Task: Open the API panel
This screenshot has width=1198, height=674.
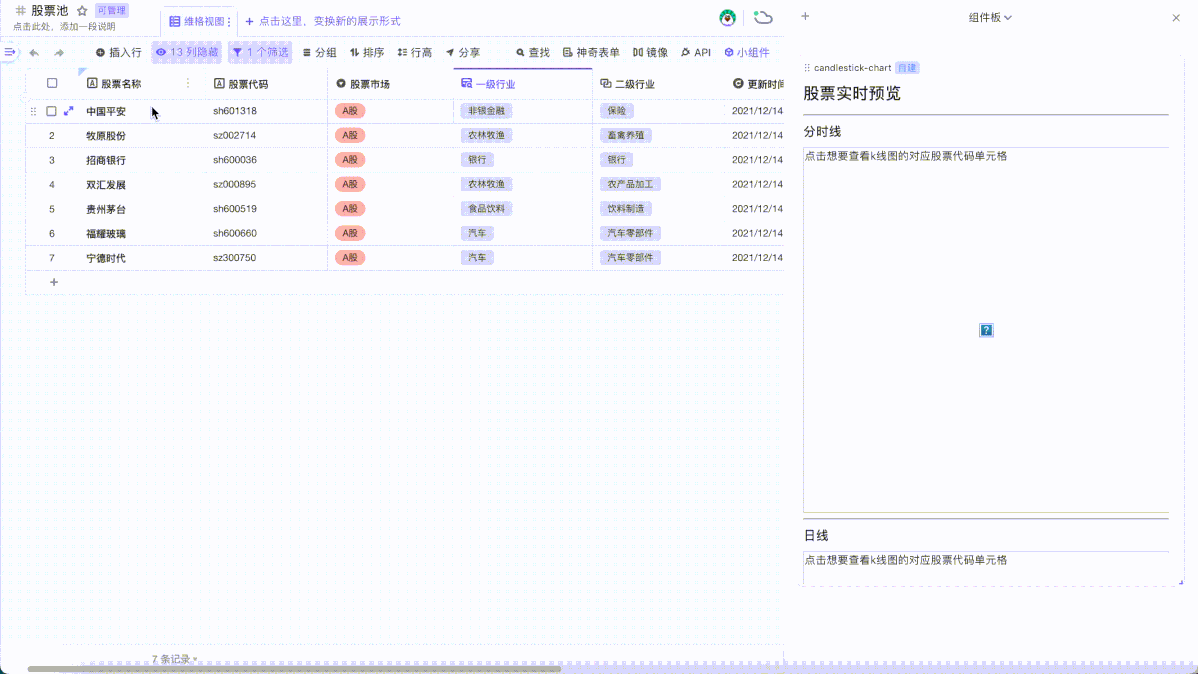Action: (696, 53)
